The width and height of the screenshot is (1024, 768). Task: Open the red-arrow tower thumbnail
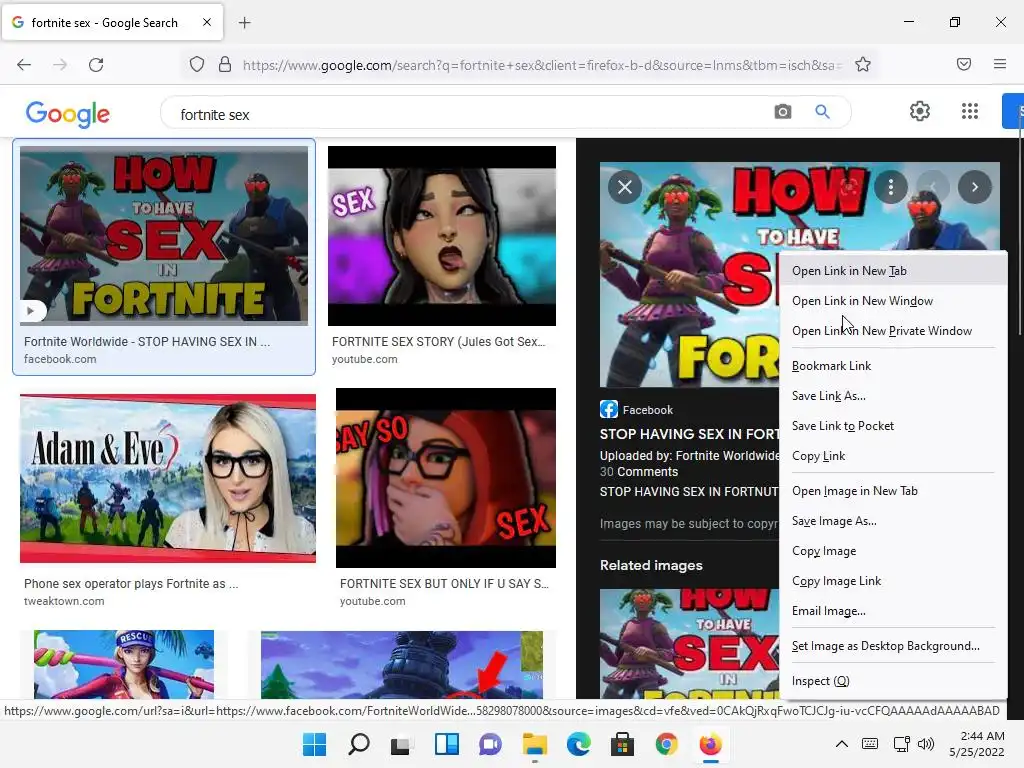402,664
